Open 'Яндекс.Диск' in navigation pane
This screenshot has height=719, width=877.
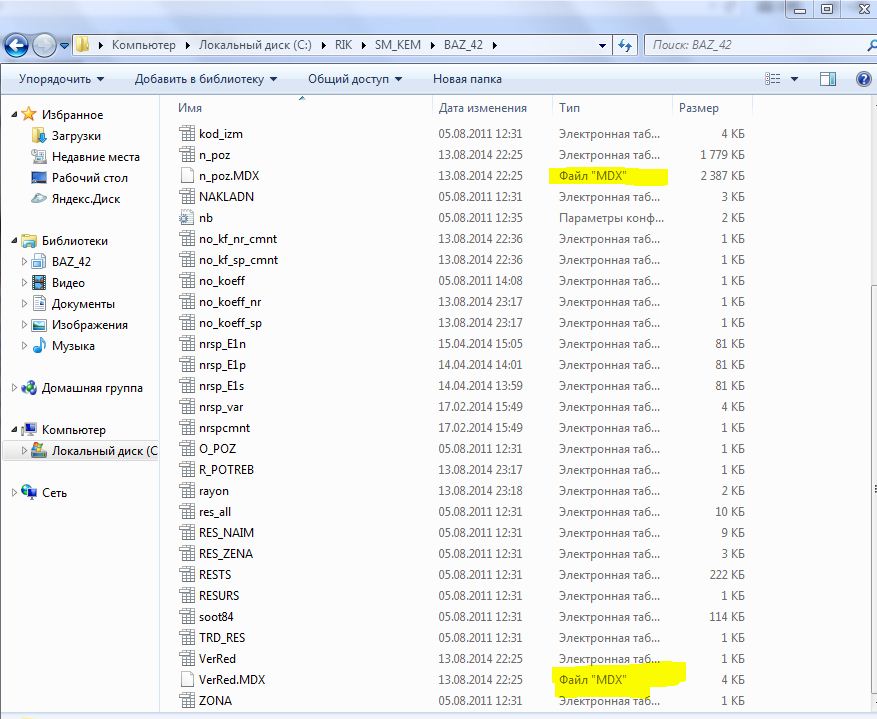tap(86, 198)
